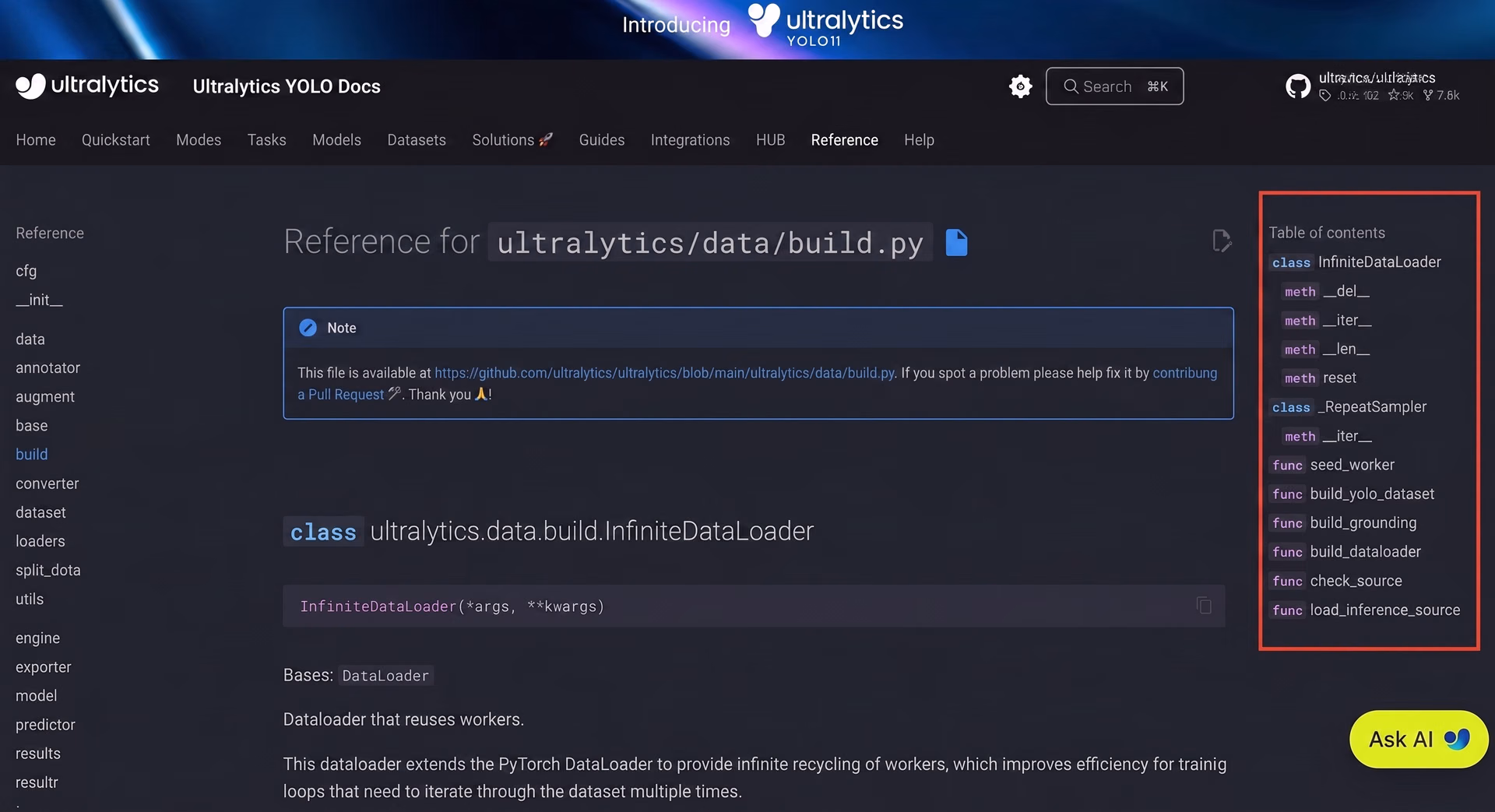1495x812 pixels.
Task: Open the Tasks tab
Action: point(267,140)
